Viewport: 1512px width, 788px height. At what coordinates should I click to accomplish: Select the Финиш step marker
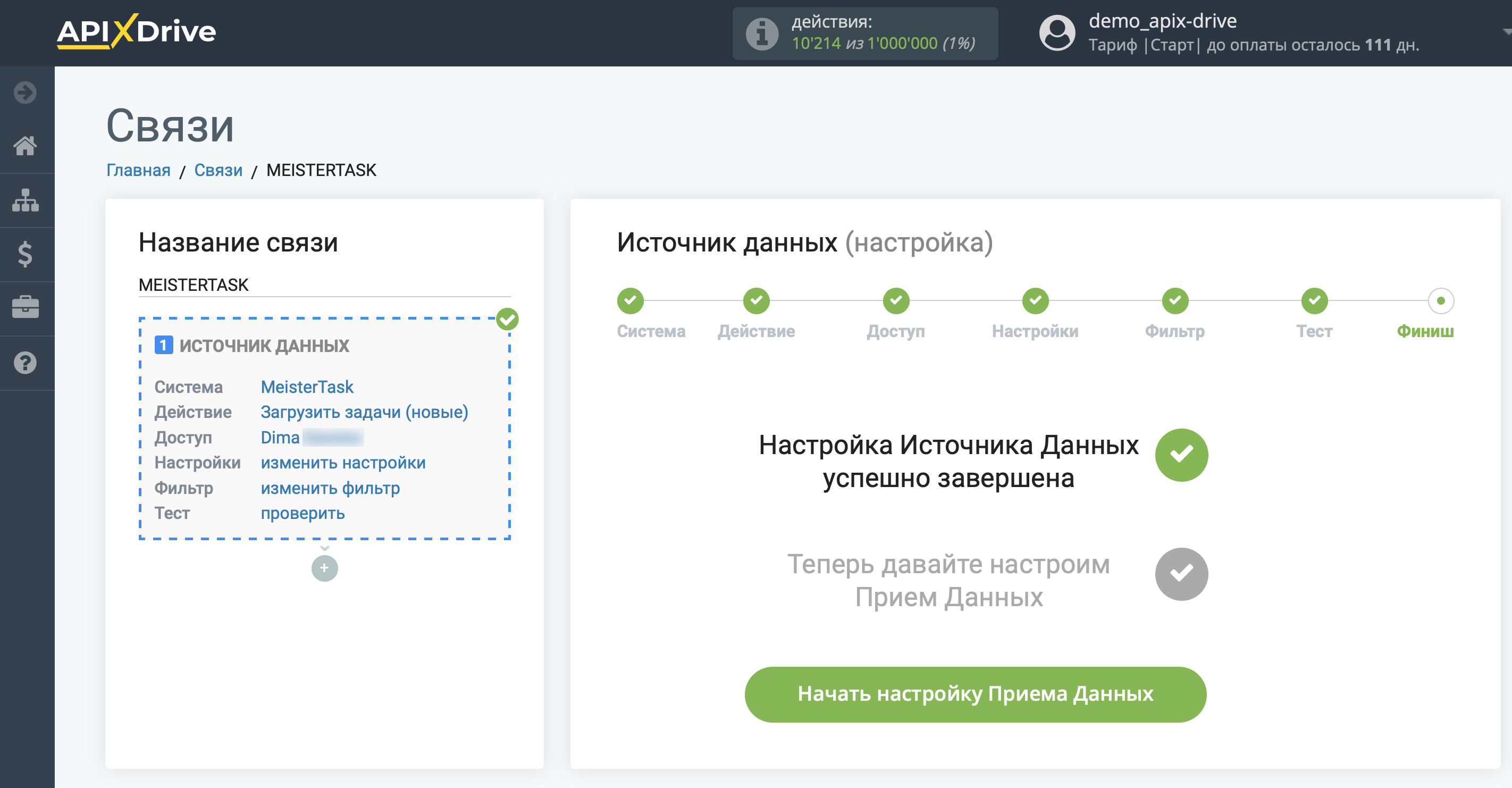tap(1441, 300)
